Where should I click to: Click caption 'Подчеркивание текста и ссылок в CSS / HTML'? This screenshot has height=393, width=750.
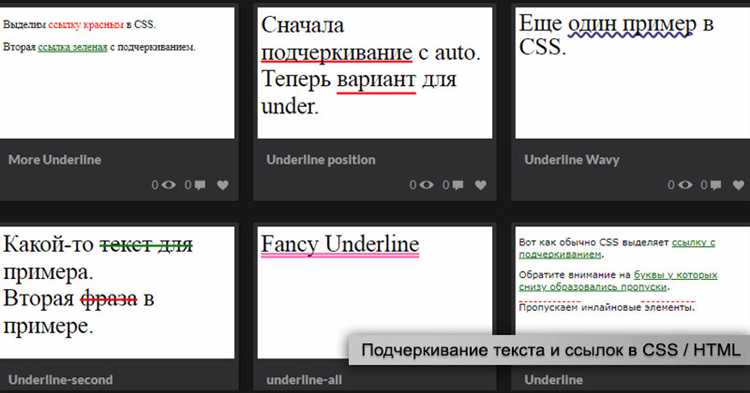click(x=551, y=350)
